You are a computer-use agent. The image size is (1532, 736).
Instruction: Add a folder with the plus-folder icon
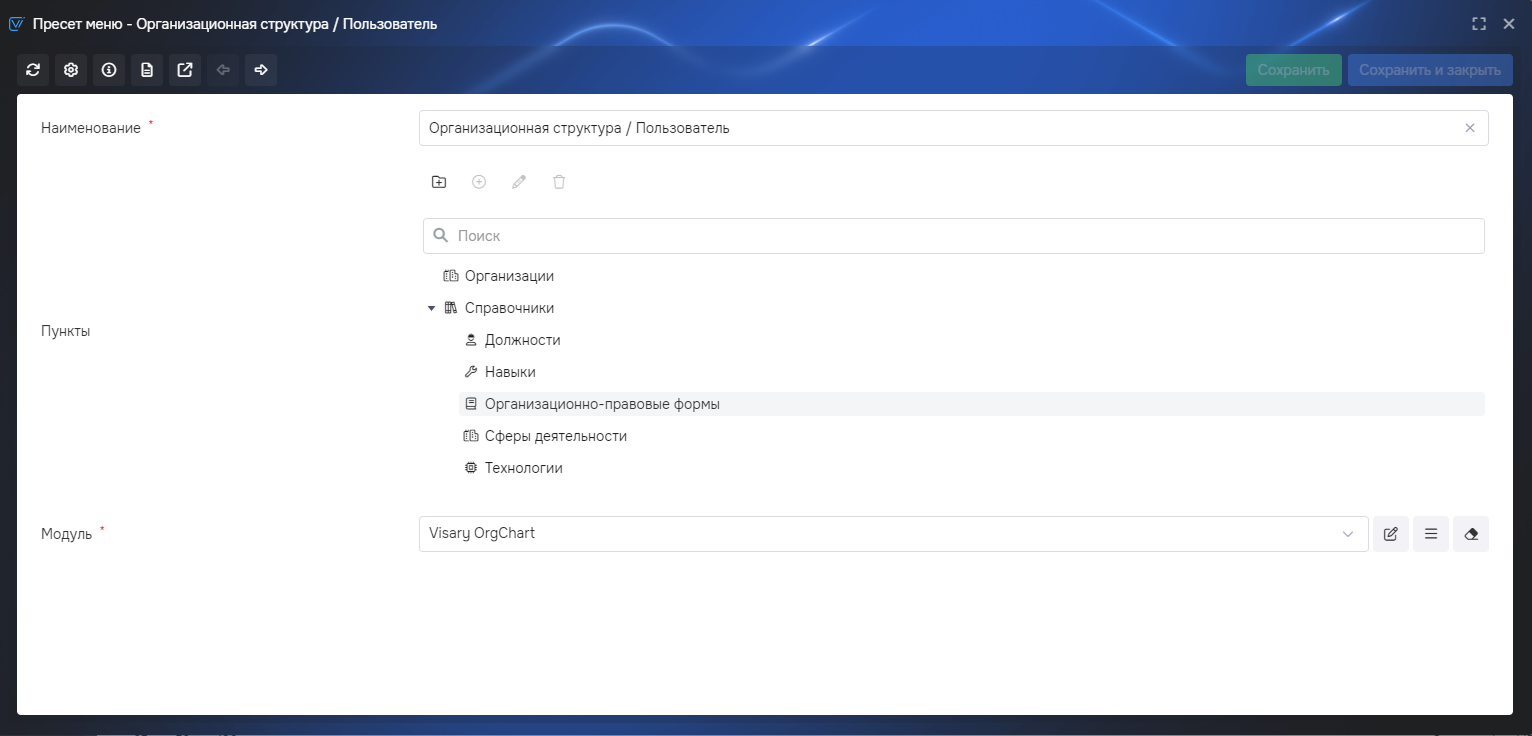[x=439, y=182]
